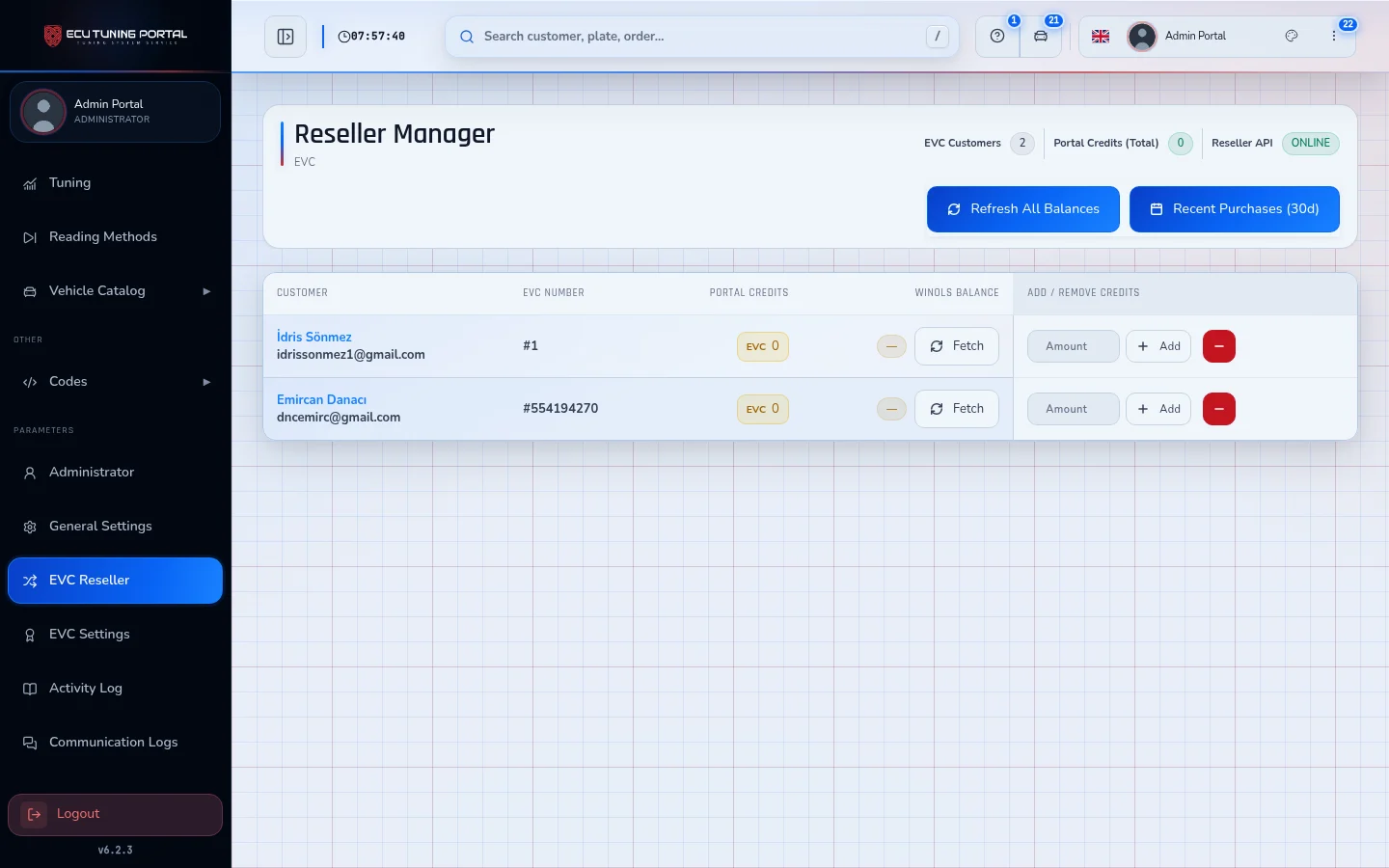1389x868 pixels.
Task: Open the help question-mark icon
Action: 997,37
